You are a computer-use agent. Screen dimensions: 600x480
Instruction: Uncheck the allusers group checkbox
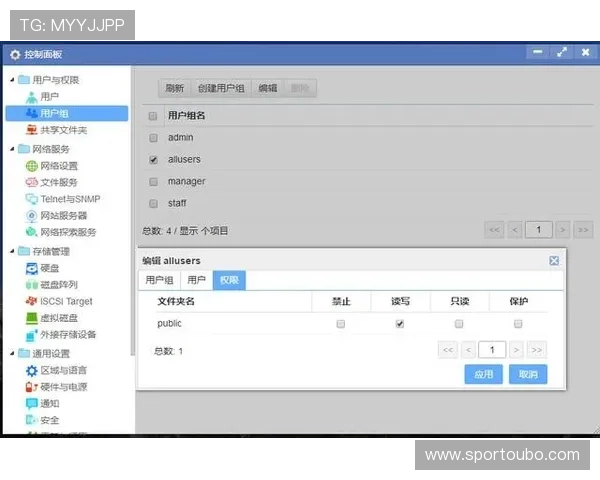pyautogui.click(x=153, y=160)
